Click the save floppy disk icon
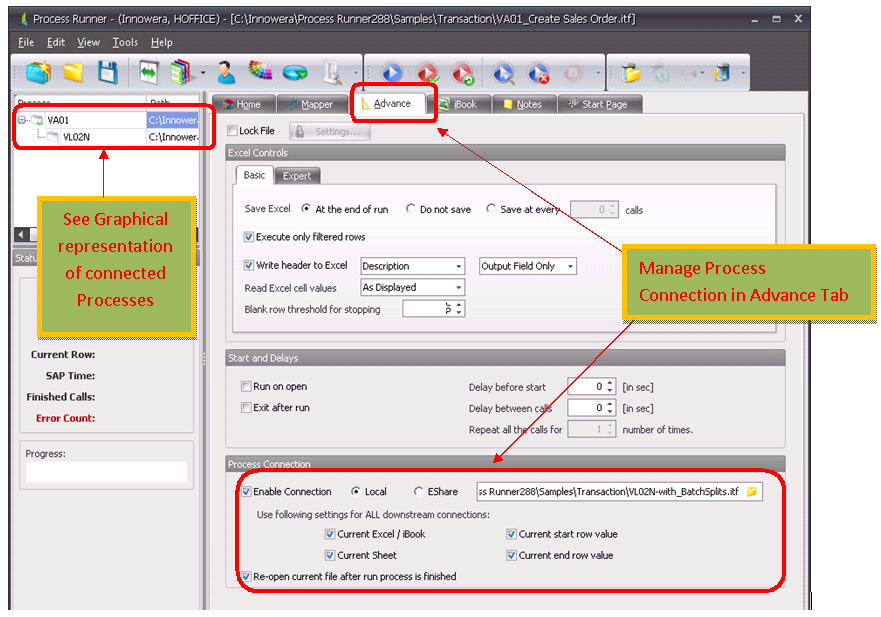 (x=107, y=72)
